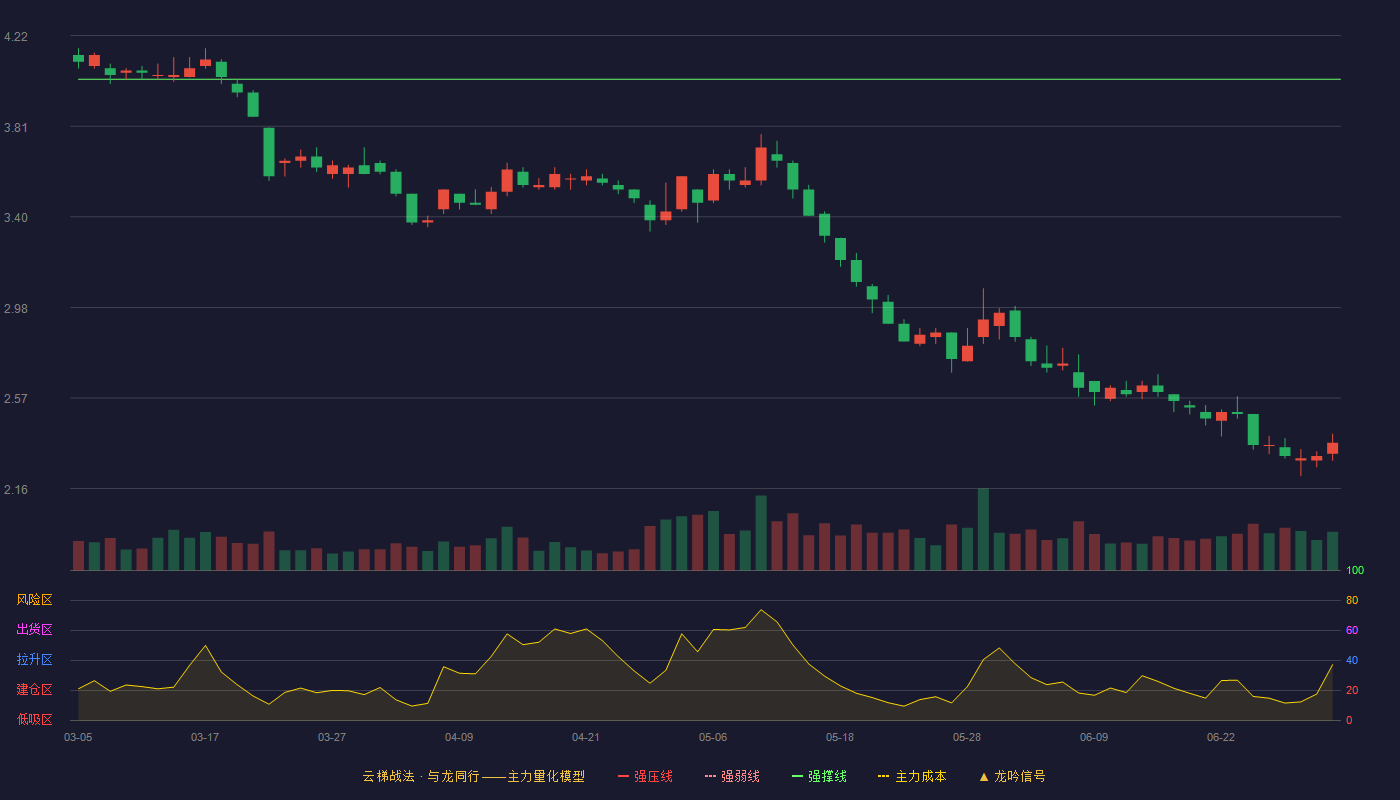
Task: Click the 06-09 date label
Action: click(x=1094, y=737)
